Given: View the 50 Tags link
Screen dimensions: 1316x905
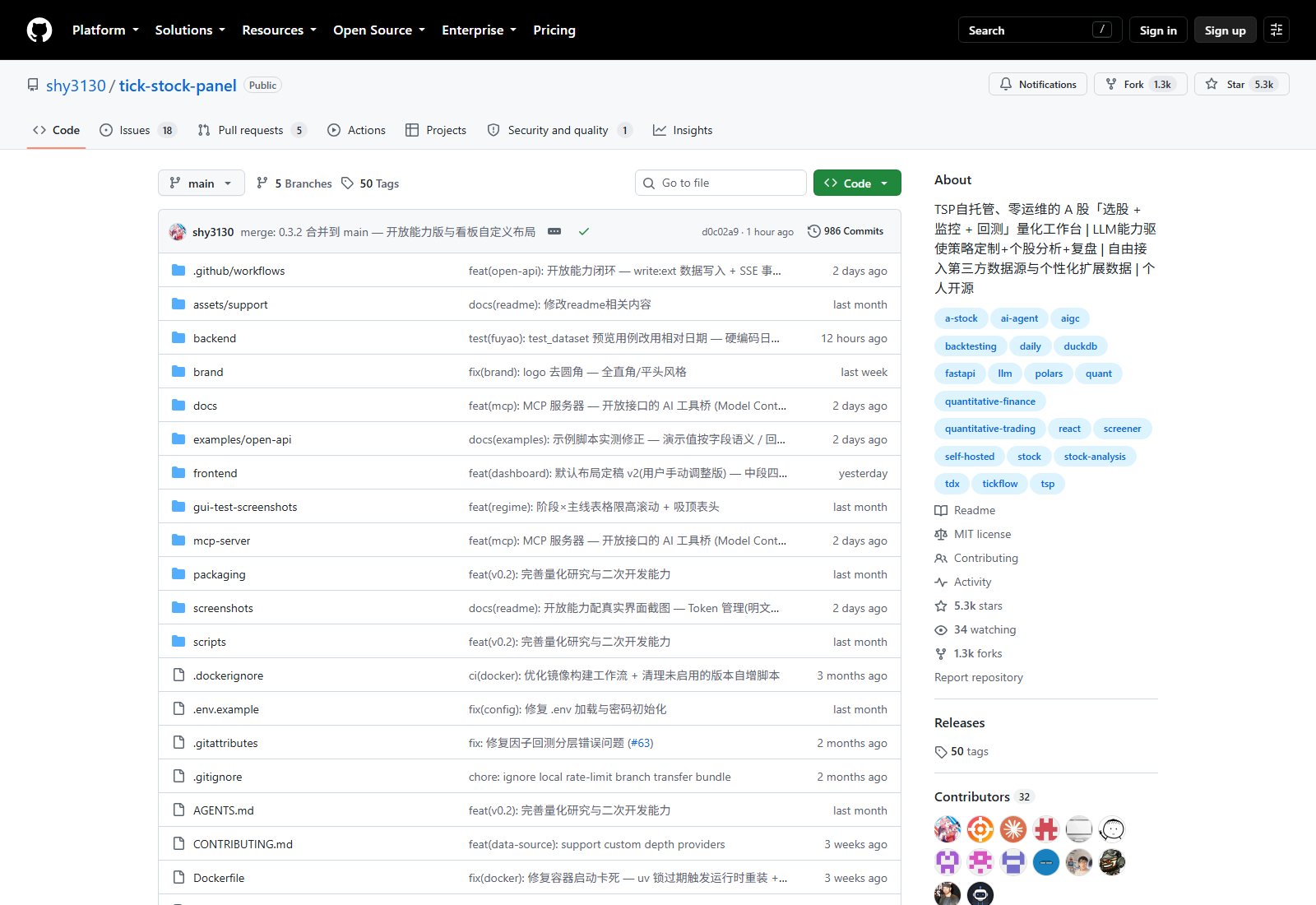Looking at the screenshot, I should click(370, 183).
